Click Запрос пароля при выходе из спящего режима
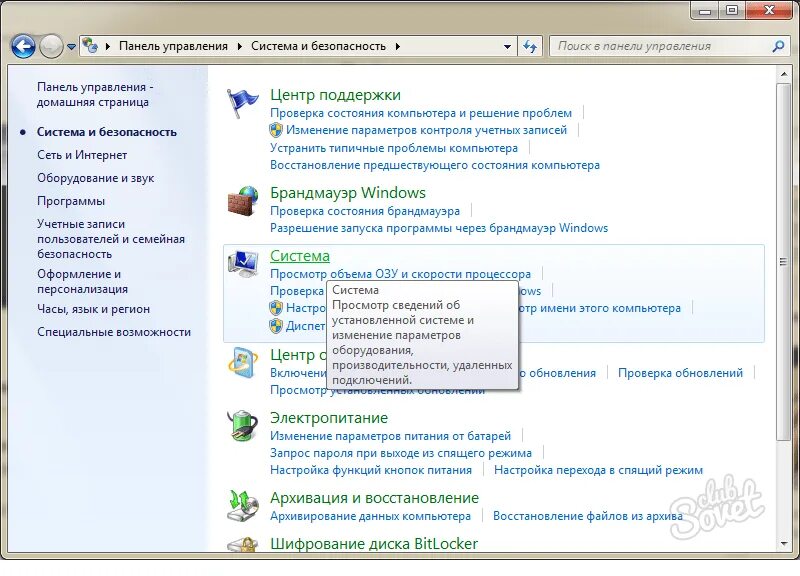Image resolution: width=800 pixels, height=576 pixels. point(401,453)
